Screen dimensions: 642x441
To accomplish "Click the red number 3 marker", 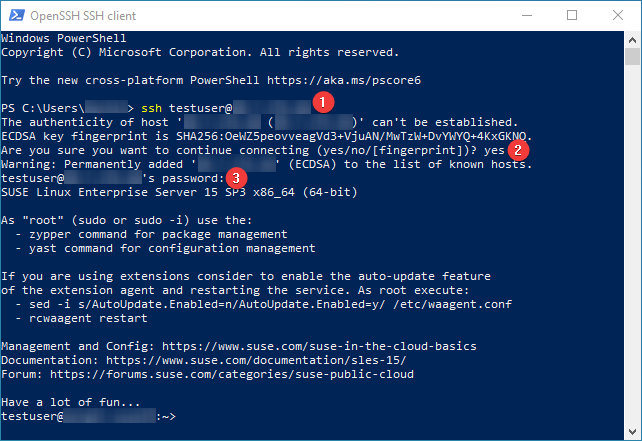I will click(235, 176).
